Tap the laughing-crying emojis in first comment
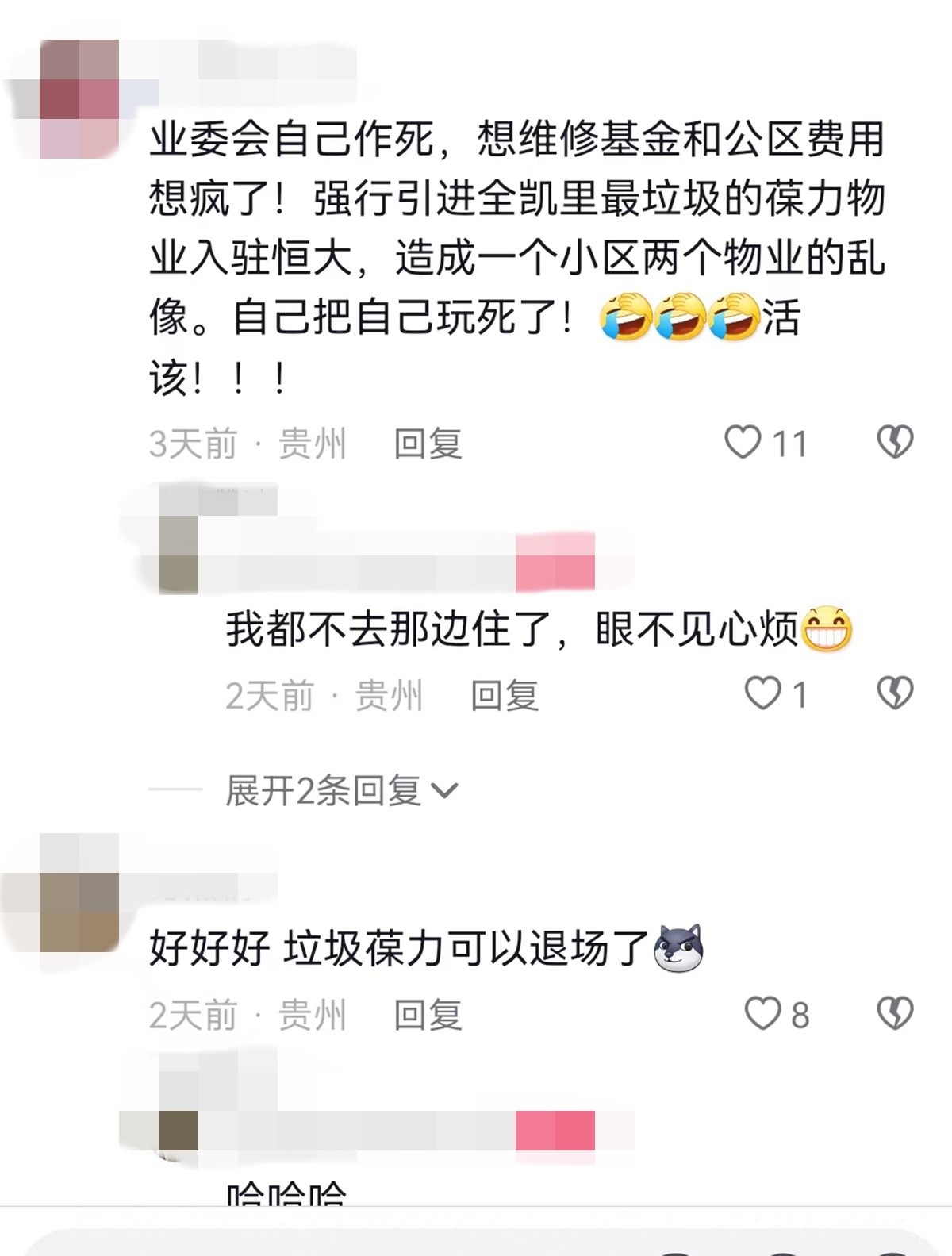This screenshot has height=1256, width=952. click(679, 317)
